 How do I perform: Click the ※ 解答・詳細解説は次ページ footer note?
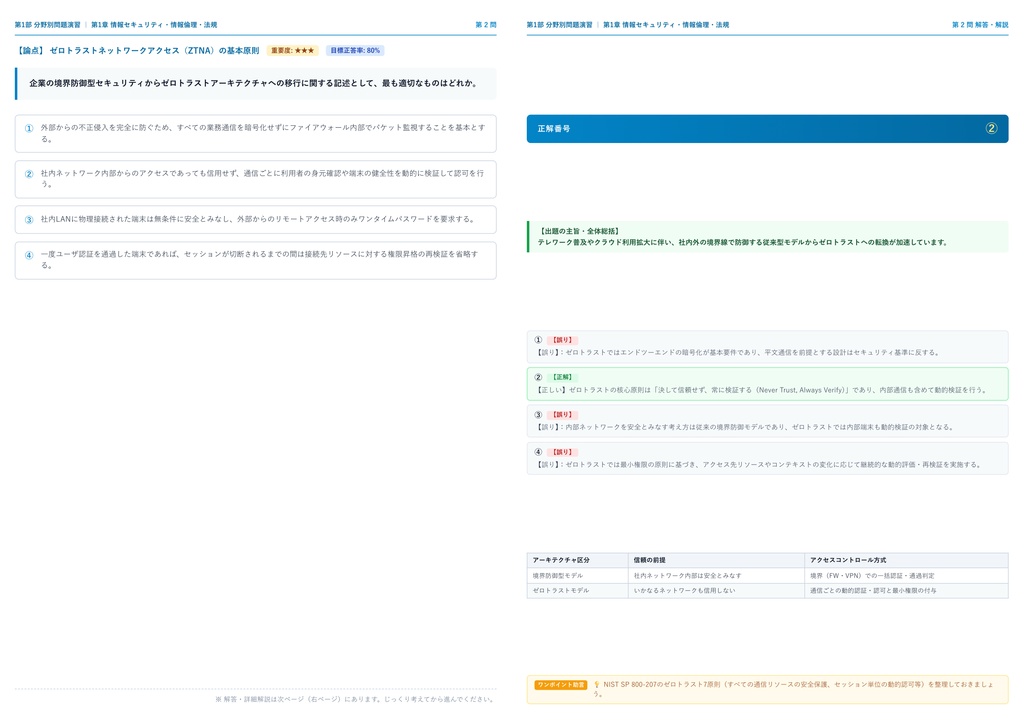(x=354, y=699)
